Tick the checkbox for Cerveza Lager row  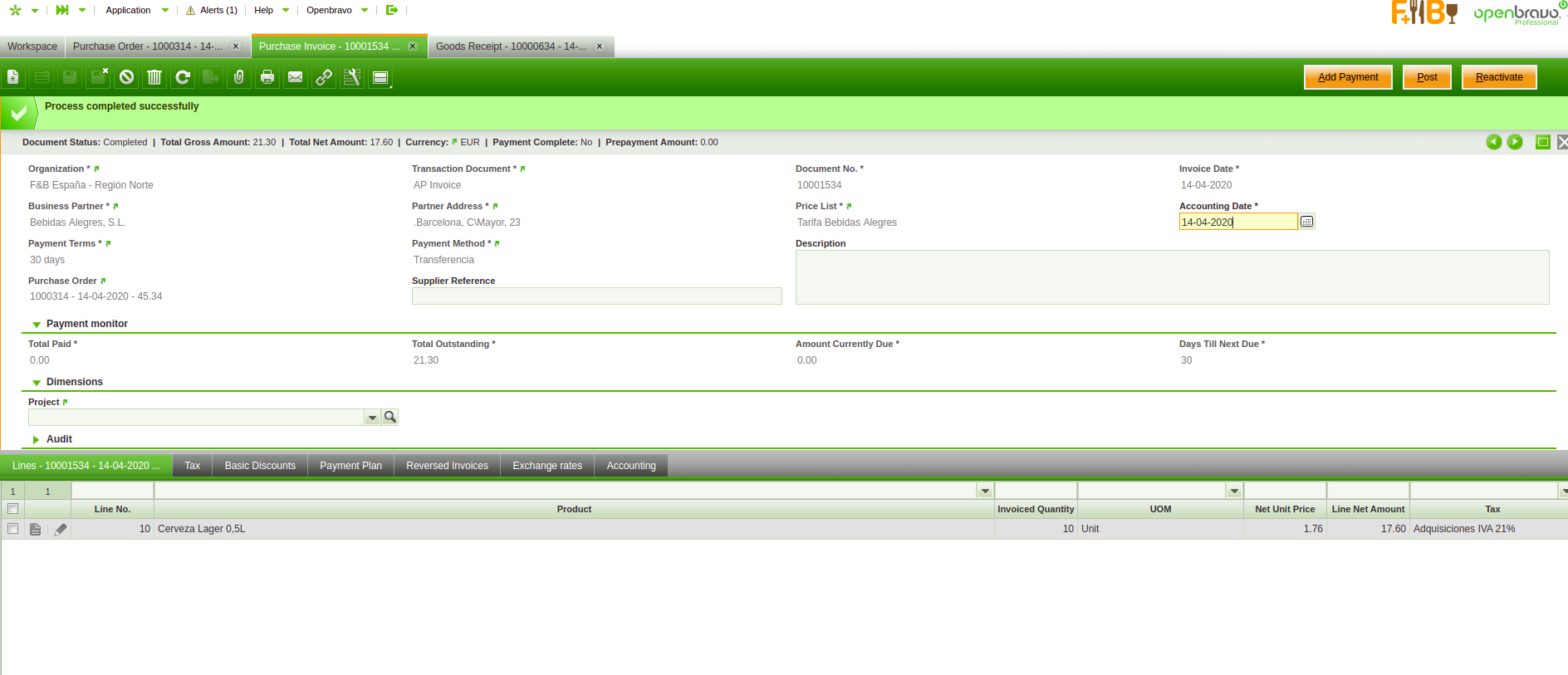point(12,529)
